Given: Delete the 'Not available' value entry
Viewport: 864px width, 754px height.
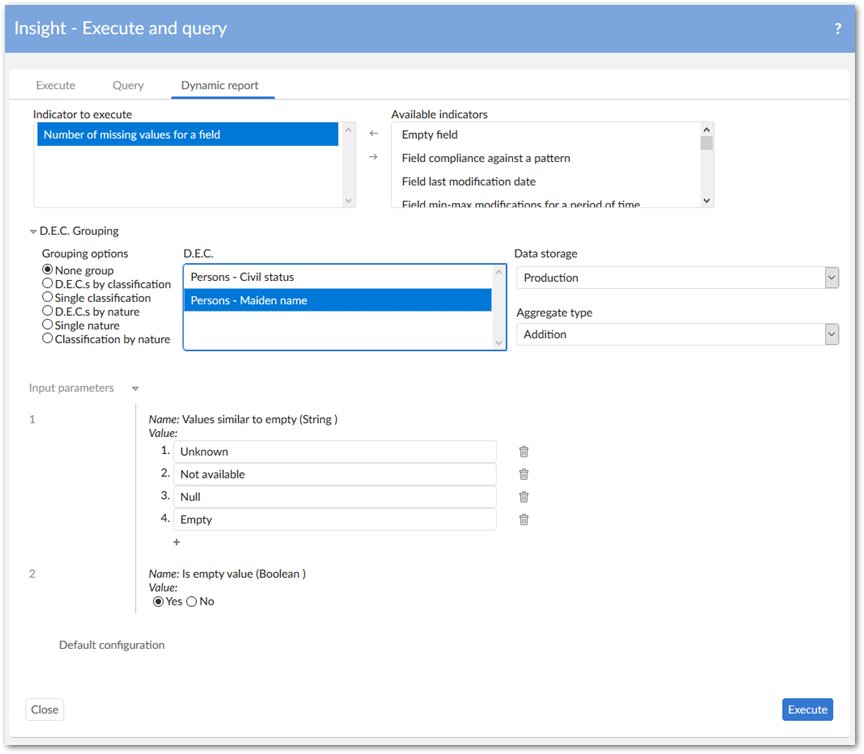Looking at the screenshot, I should pos(523,474).
